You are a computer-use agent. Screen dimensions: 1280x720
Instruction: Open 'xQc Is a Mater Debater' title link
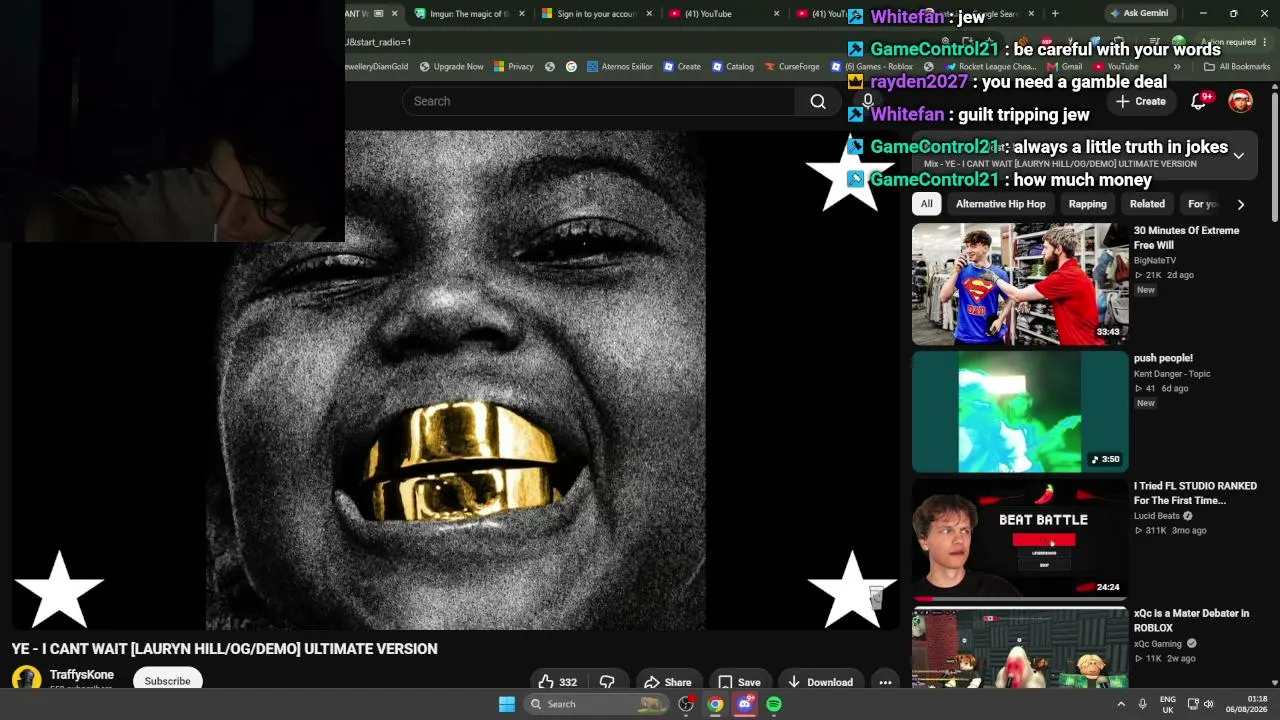(1191, 621)
